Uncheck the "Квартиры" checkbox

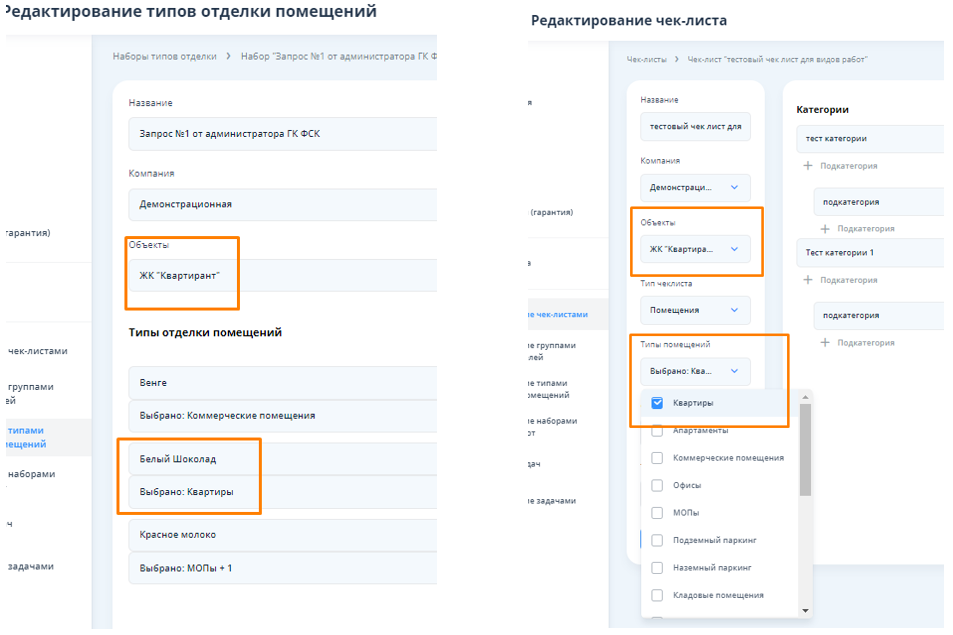(x=657, y=403)
